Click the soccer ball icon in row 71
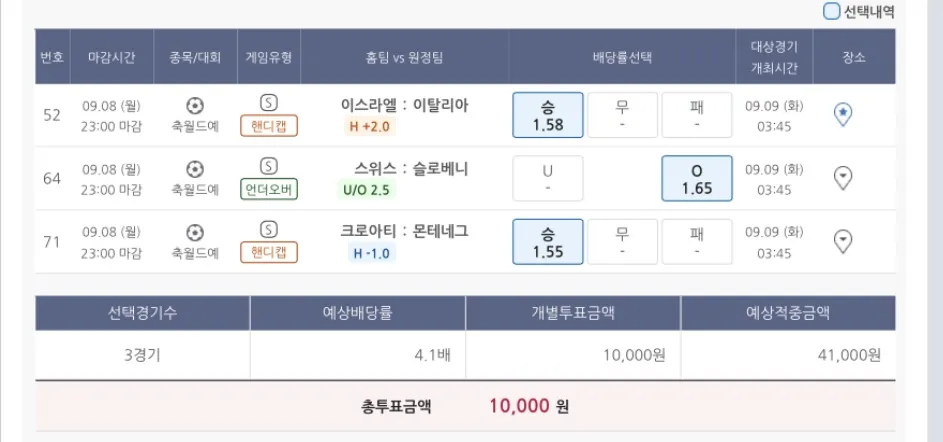Image resolution: width=943 pixels, height=442 pixels. pyautogui.click(x=195, y=231)
